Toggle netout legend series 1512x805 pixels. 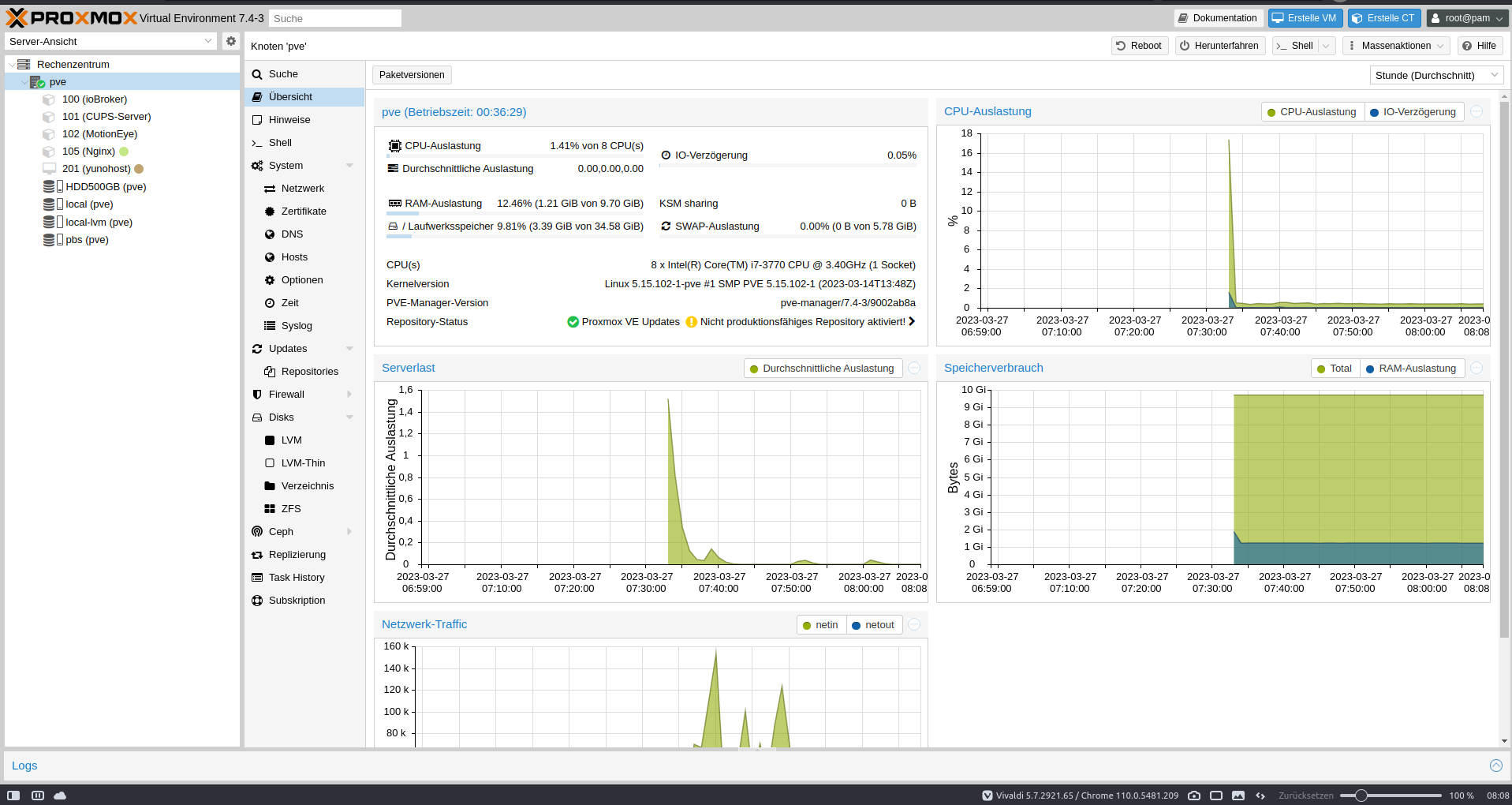[x=874, y=625]
